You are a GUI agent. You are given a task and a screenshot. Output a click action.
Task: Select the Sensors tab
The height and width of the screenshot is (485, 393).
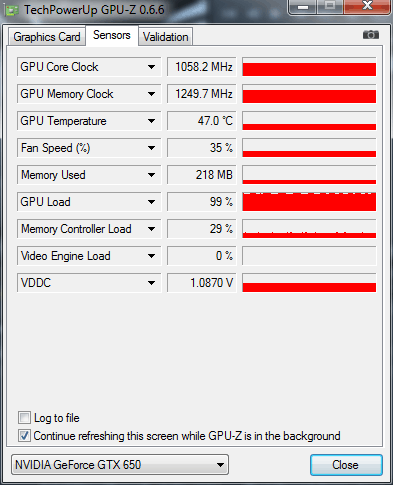click(112, 35)
